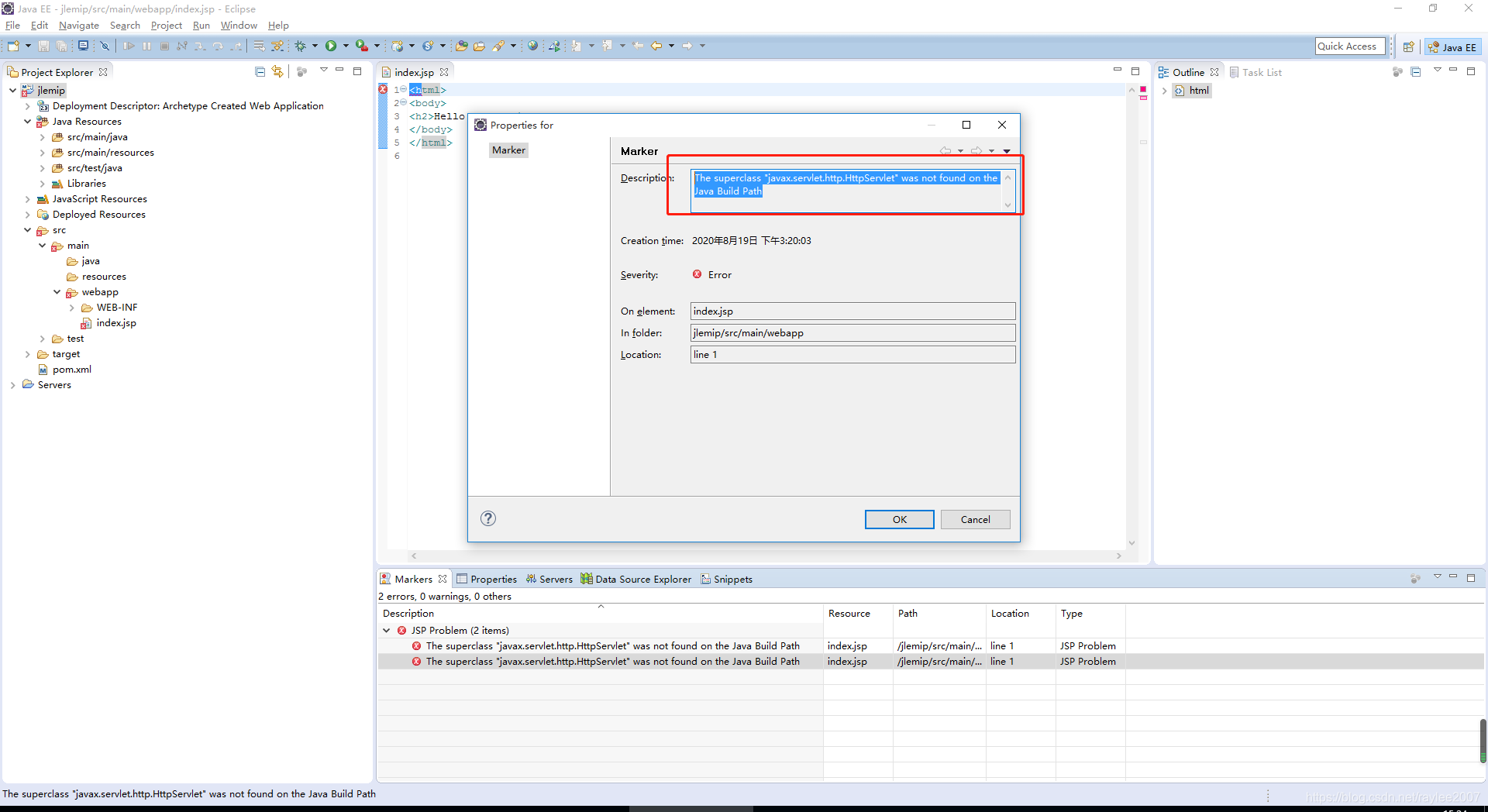Open Project Explorer view menu triangle
This screenshot has height=812, width=1488.
coord(324,71)
